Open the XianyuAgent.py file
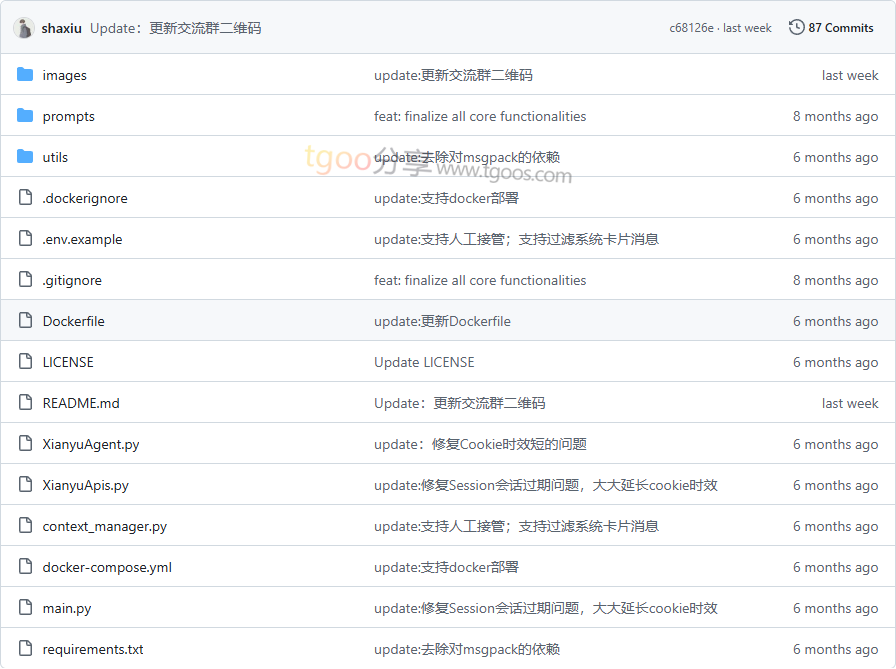896x669 pixels. coord(91,444)
